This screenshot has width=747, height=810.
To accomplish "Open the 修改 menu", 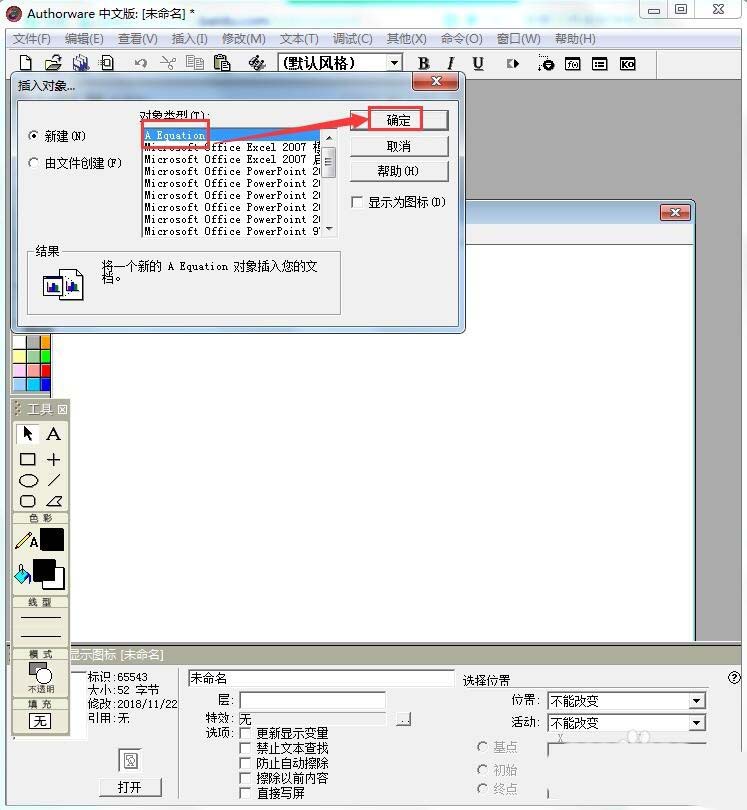I will coord(243,39).
